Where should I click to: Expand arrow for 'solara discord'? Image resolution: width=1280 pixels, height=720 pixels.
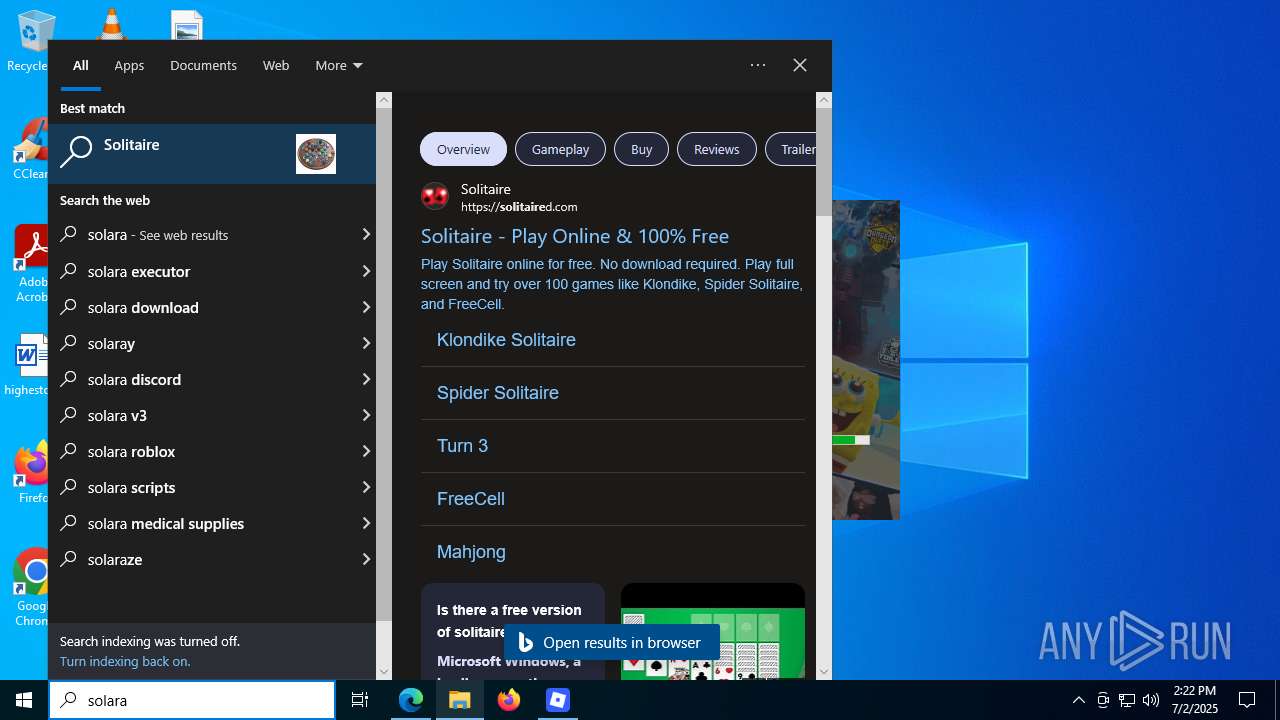coord(366,379)
